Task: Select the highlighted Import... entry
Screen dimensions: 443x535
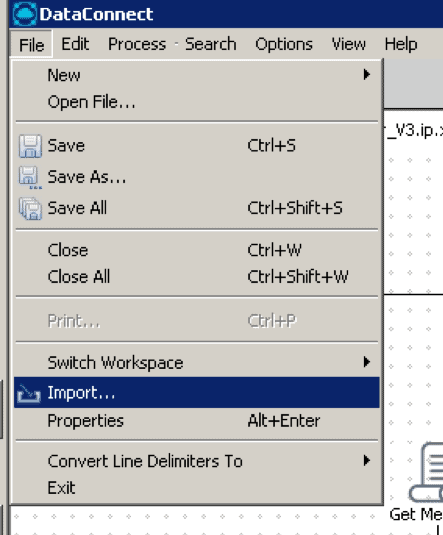Action: [x=197, y=392]
